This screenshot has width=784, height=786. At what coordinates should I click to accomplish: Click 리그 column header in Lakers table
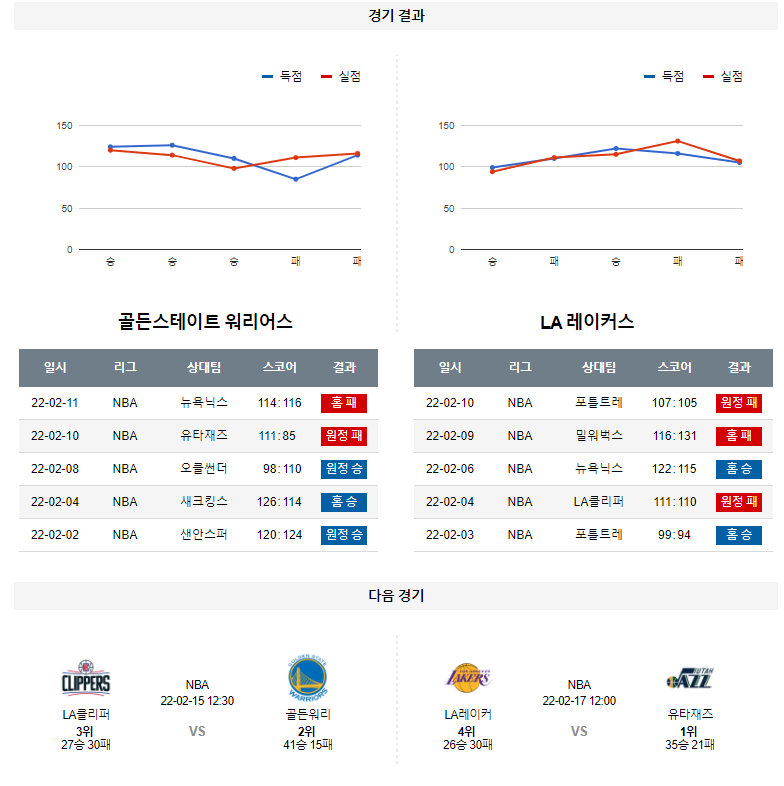point(520,367)
